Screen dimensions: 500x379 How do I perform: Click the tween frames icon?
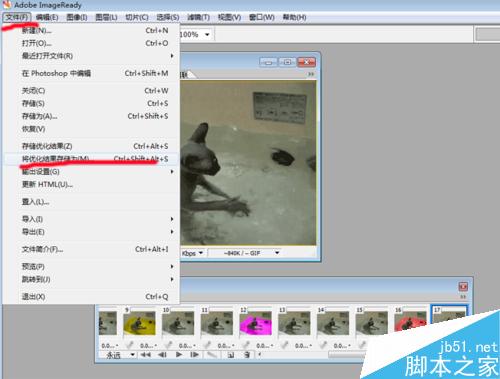point(211,354)
